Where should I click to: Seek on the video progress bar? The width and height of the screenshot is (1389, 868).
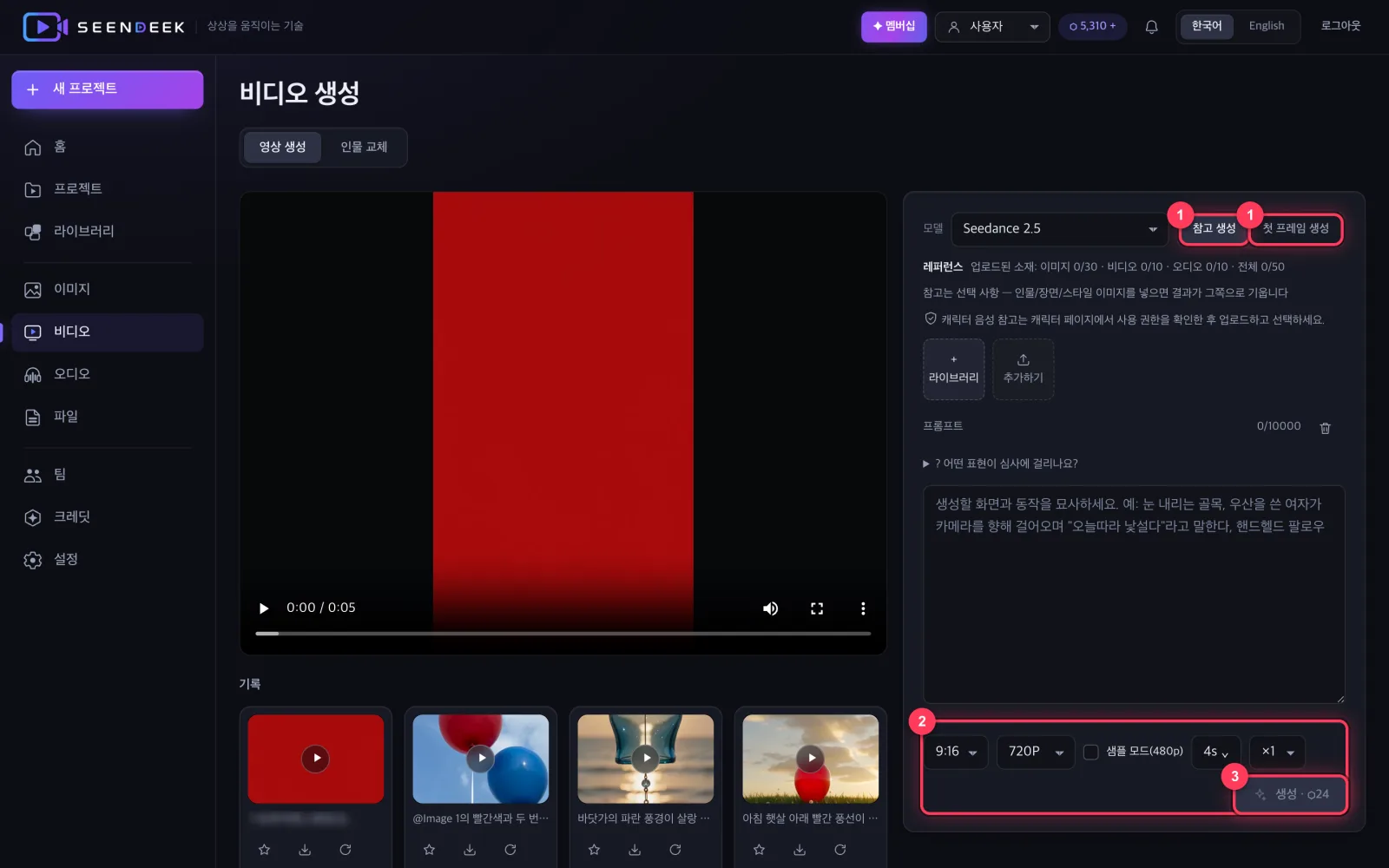pos(563,634)
